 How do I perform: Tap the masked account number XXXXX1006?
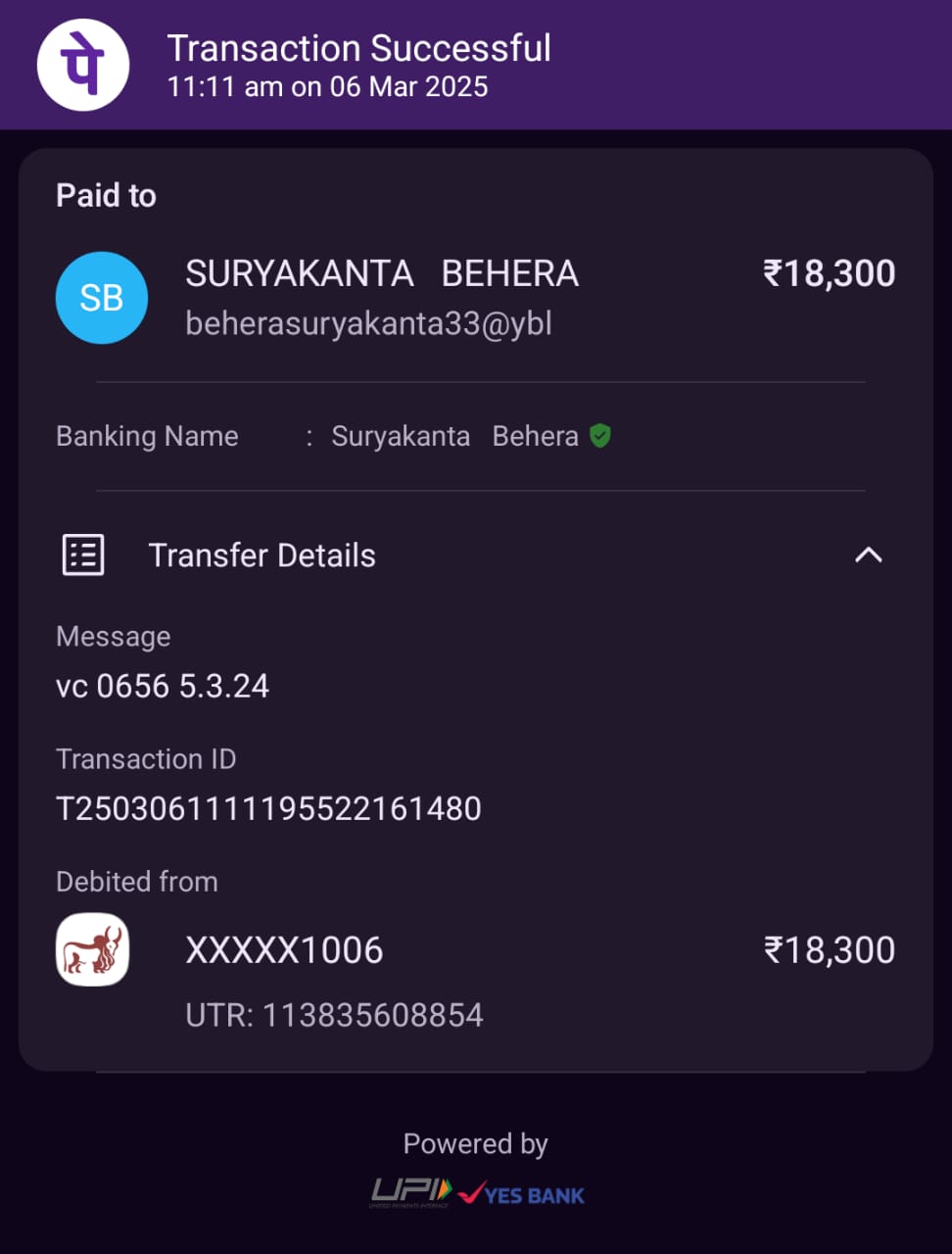coord(284,950)
